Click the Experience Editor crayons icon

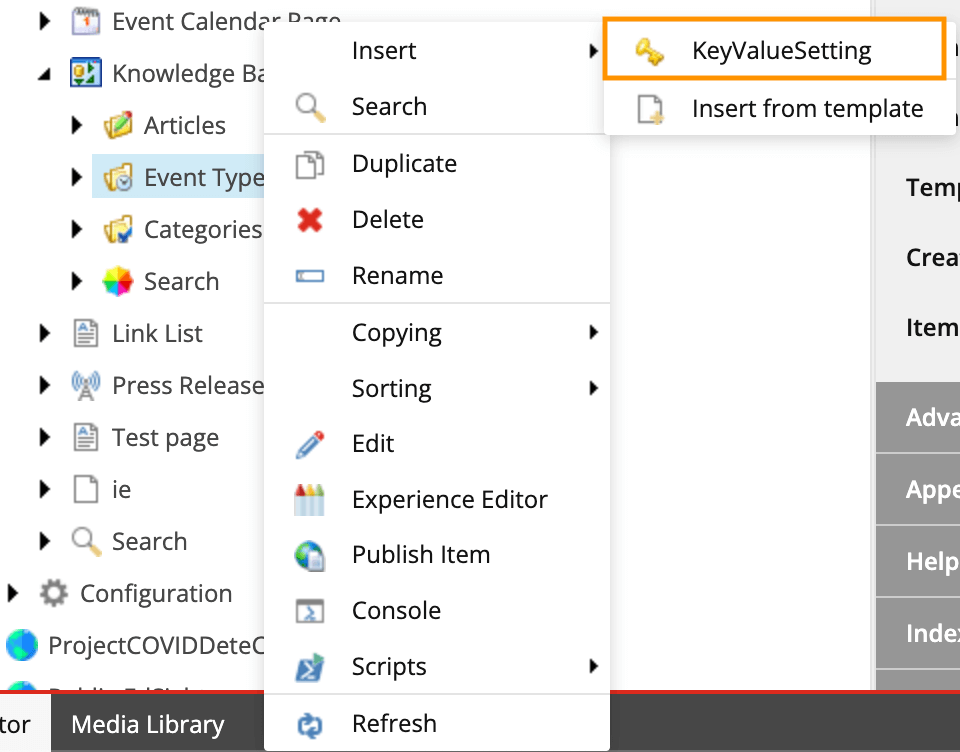[310, 499]
